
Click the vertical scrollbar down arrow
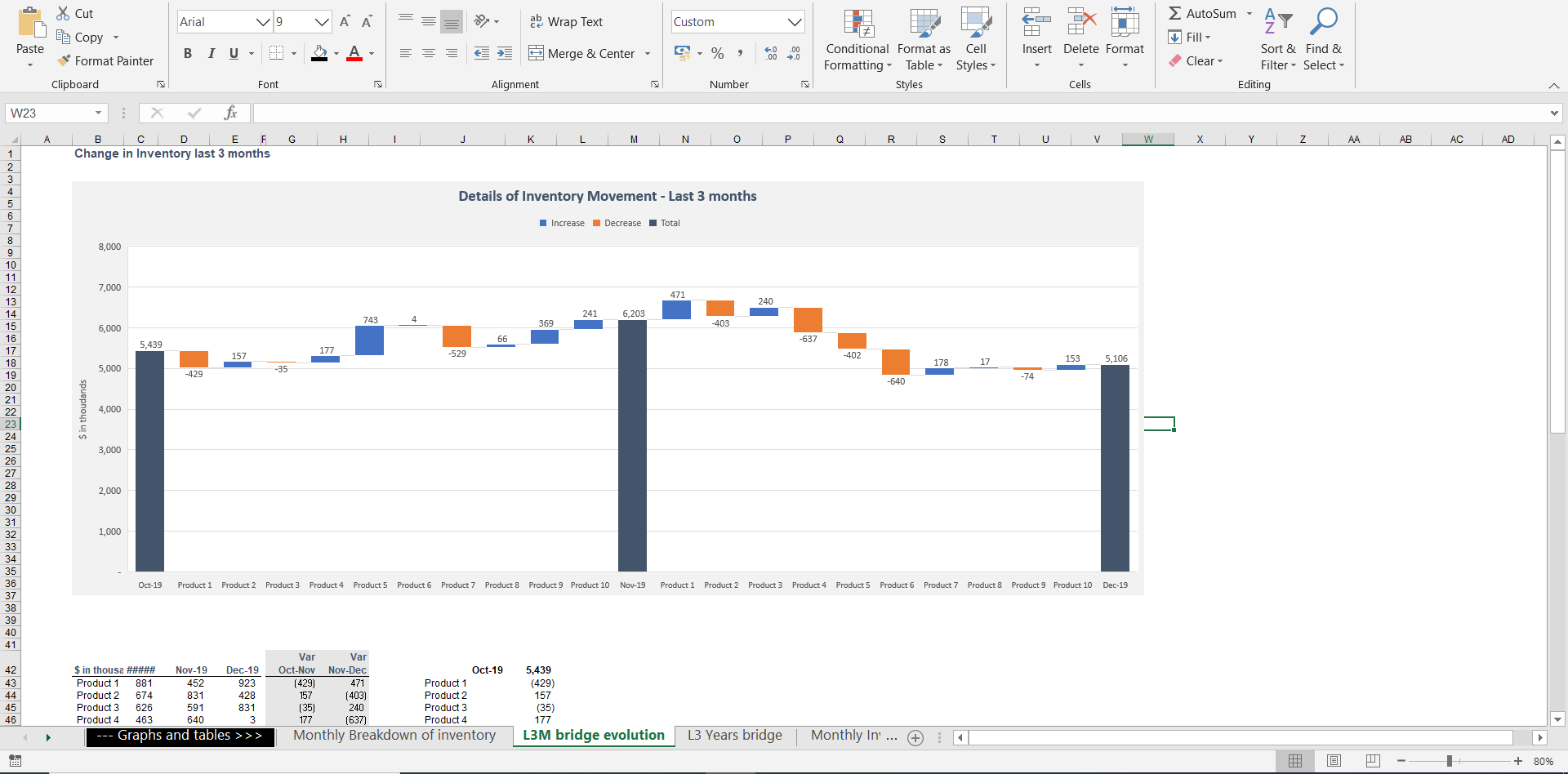point(1557,719)
